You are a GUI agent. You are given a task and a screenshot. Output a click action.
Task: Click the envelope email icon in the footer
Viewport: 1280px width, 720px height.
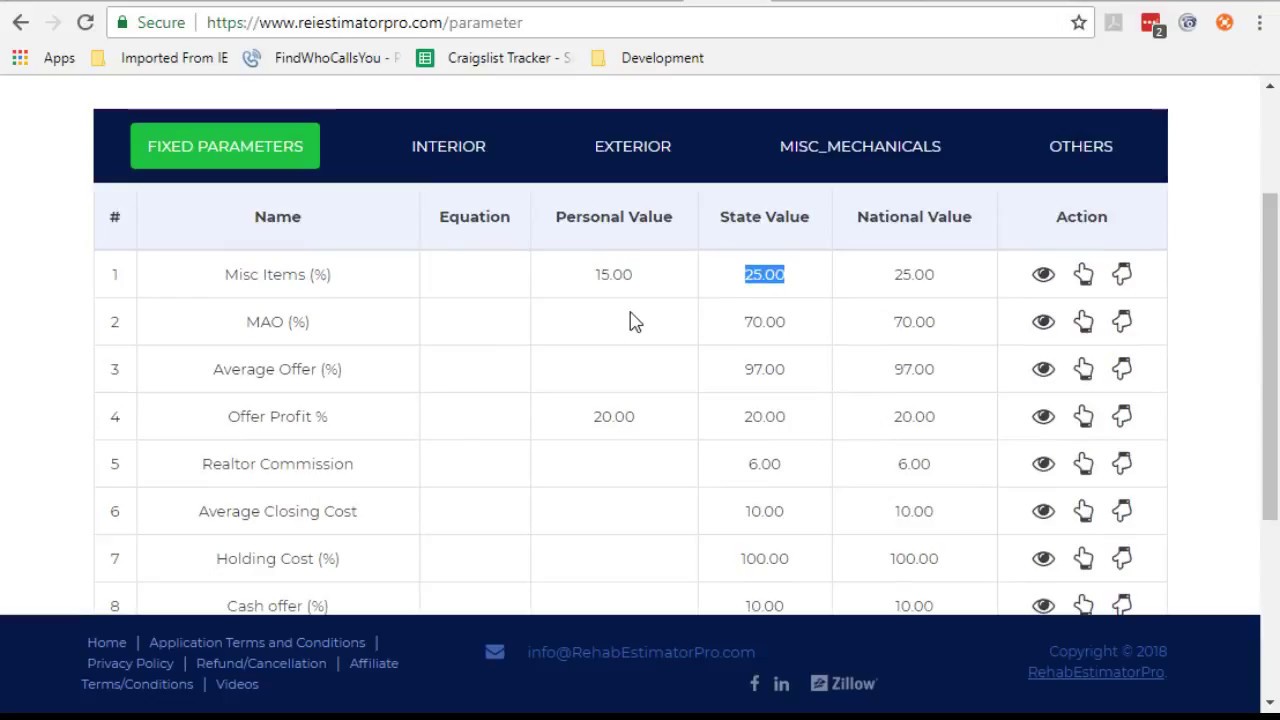pos(495,652)
